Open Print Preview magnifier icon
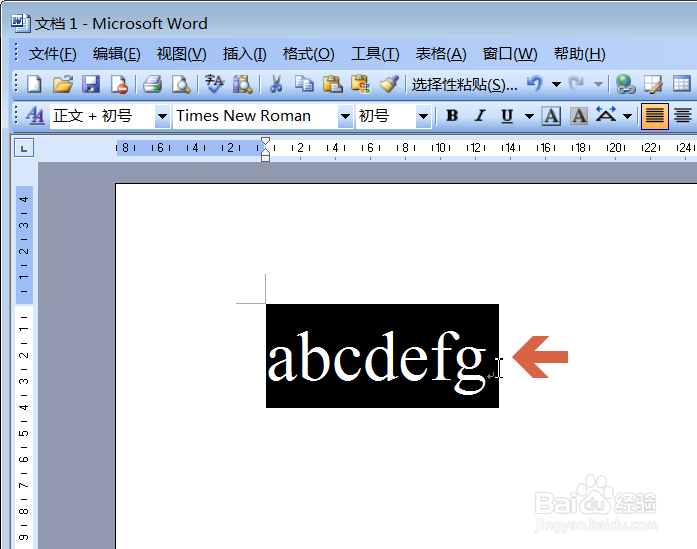This screenshot has height=549, width=697. point(181,84)
